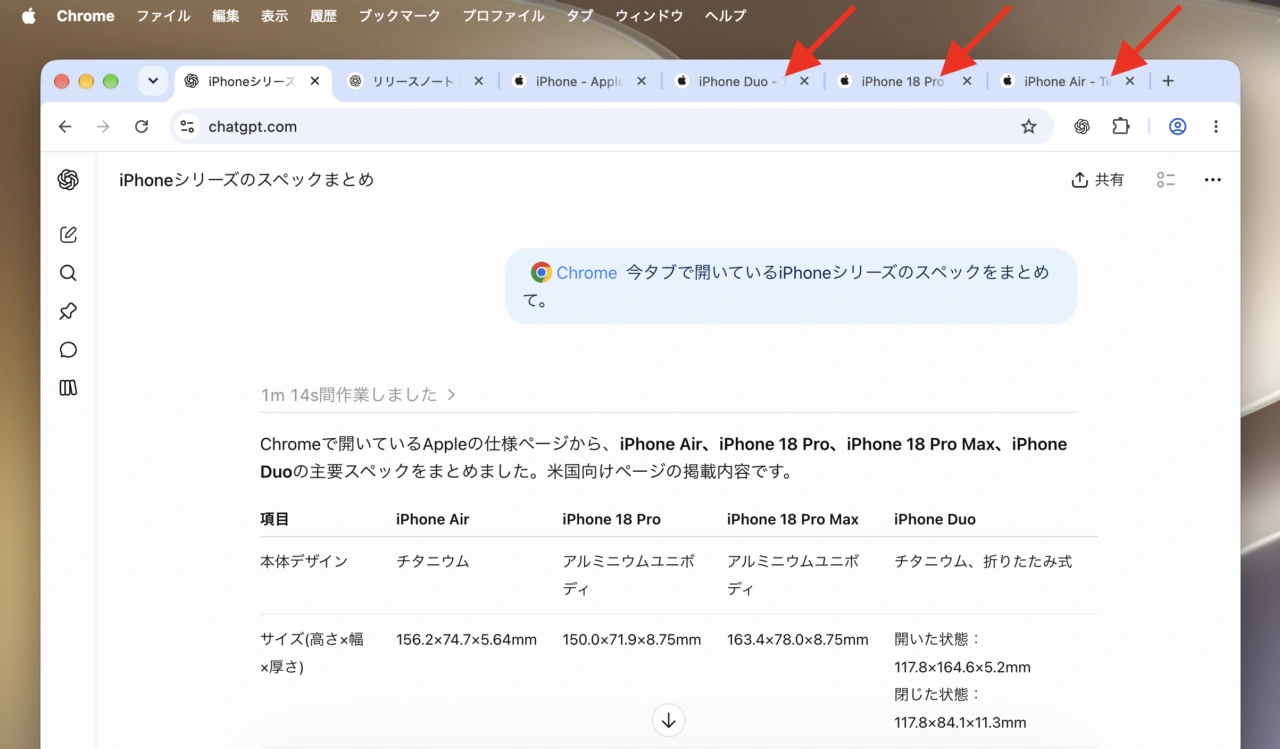This screenshot has width=1280, height=749.
Task: Click the Chrome mention in the prompt
Action: [574, 273]
